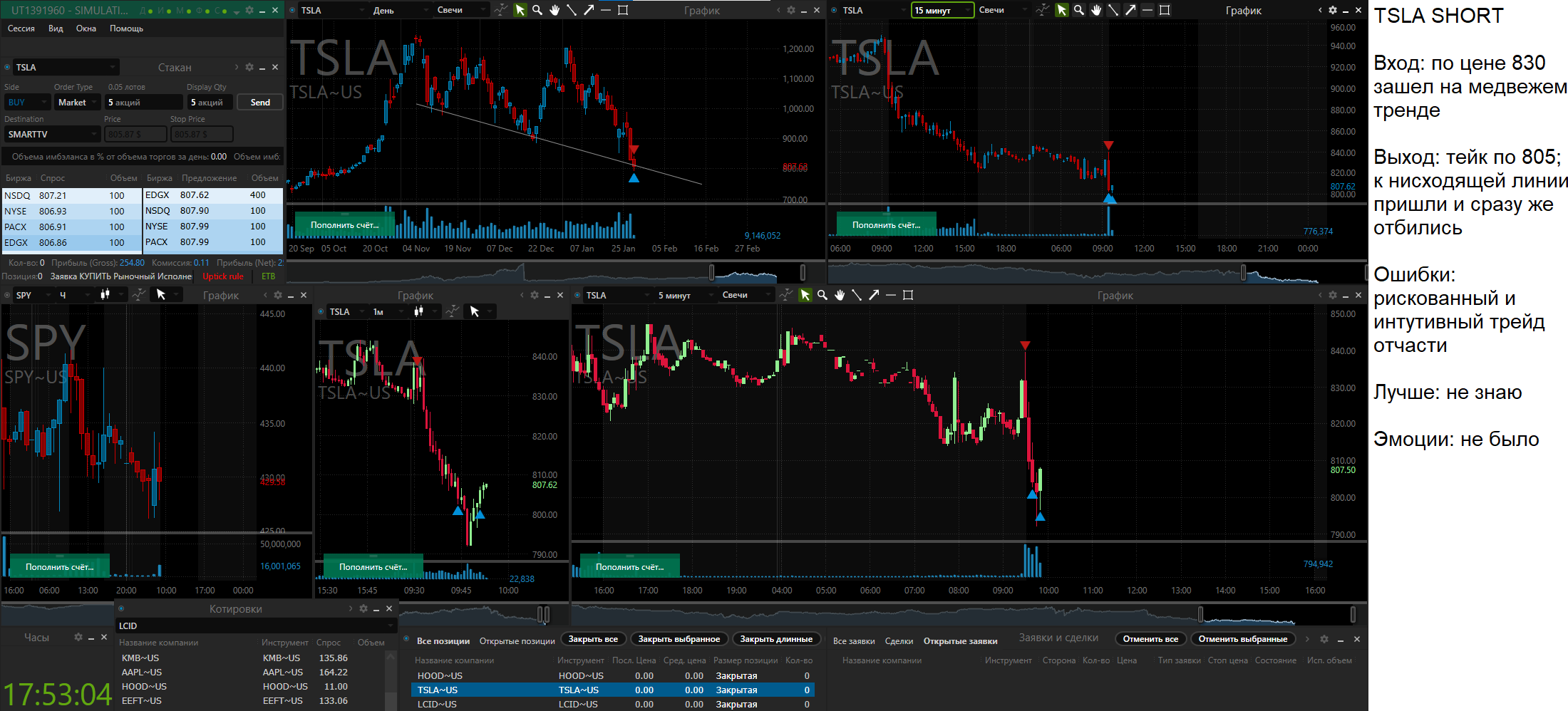Open the День timeframe dropdown
Screen dimensions: 1568x711
coord(401,10)
